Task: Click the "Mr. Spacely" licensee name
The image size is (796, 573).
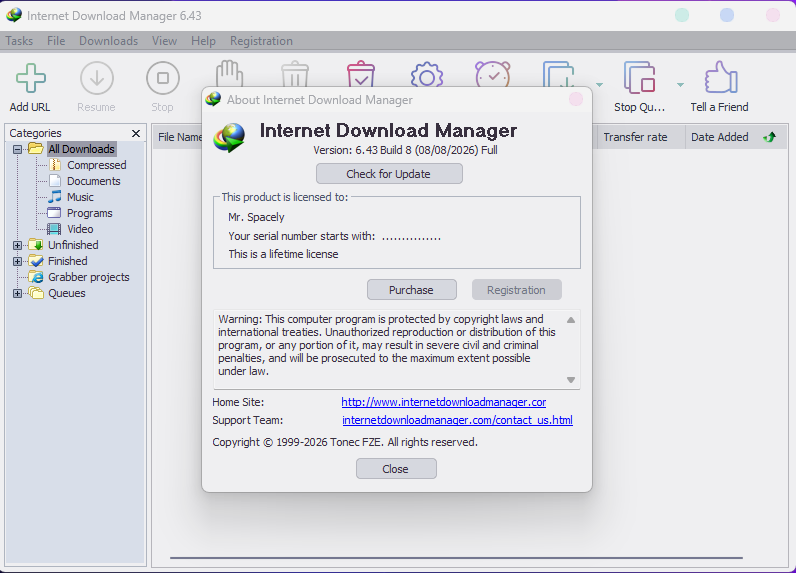Action: point(256,217)
